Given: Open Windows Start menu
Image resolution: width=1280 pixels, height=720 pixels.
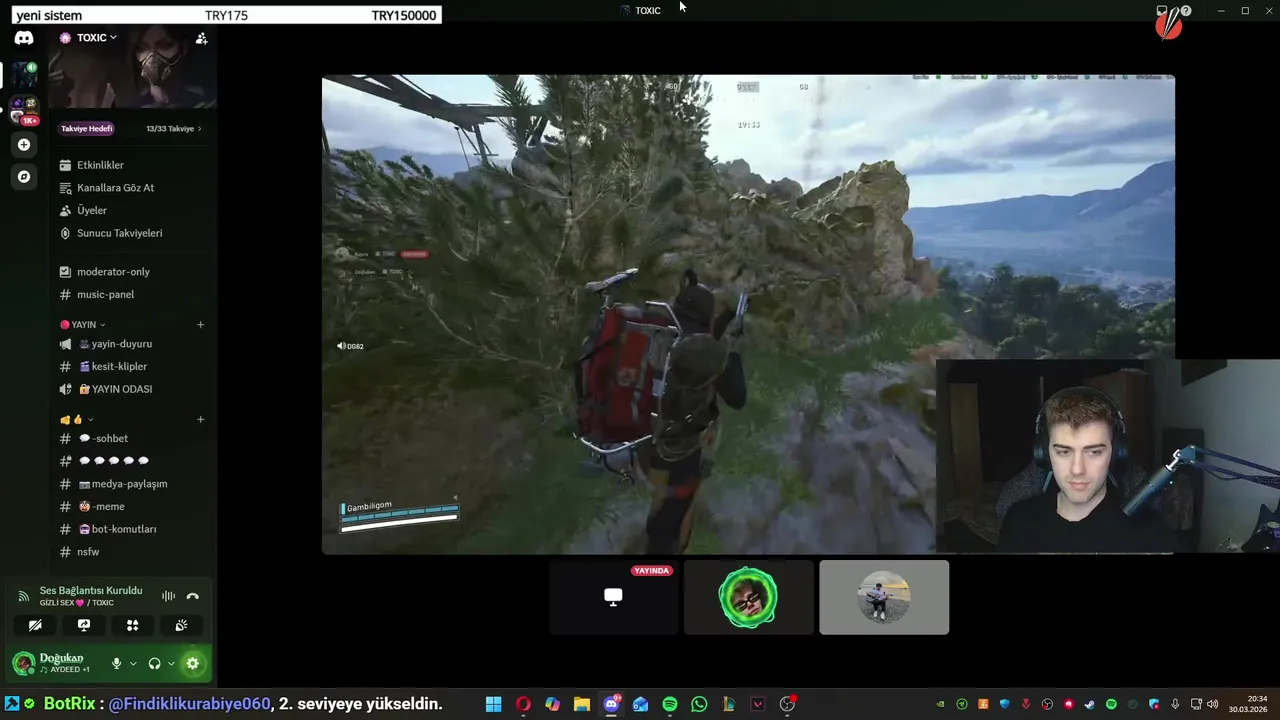Looking at the screenshot, I should point(494,704).
